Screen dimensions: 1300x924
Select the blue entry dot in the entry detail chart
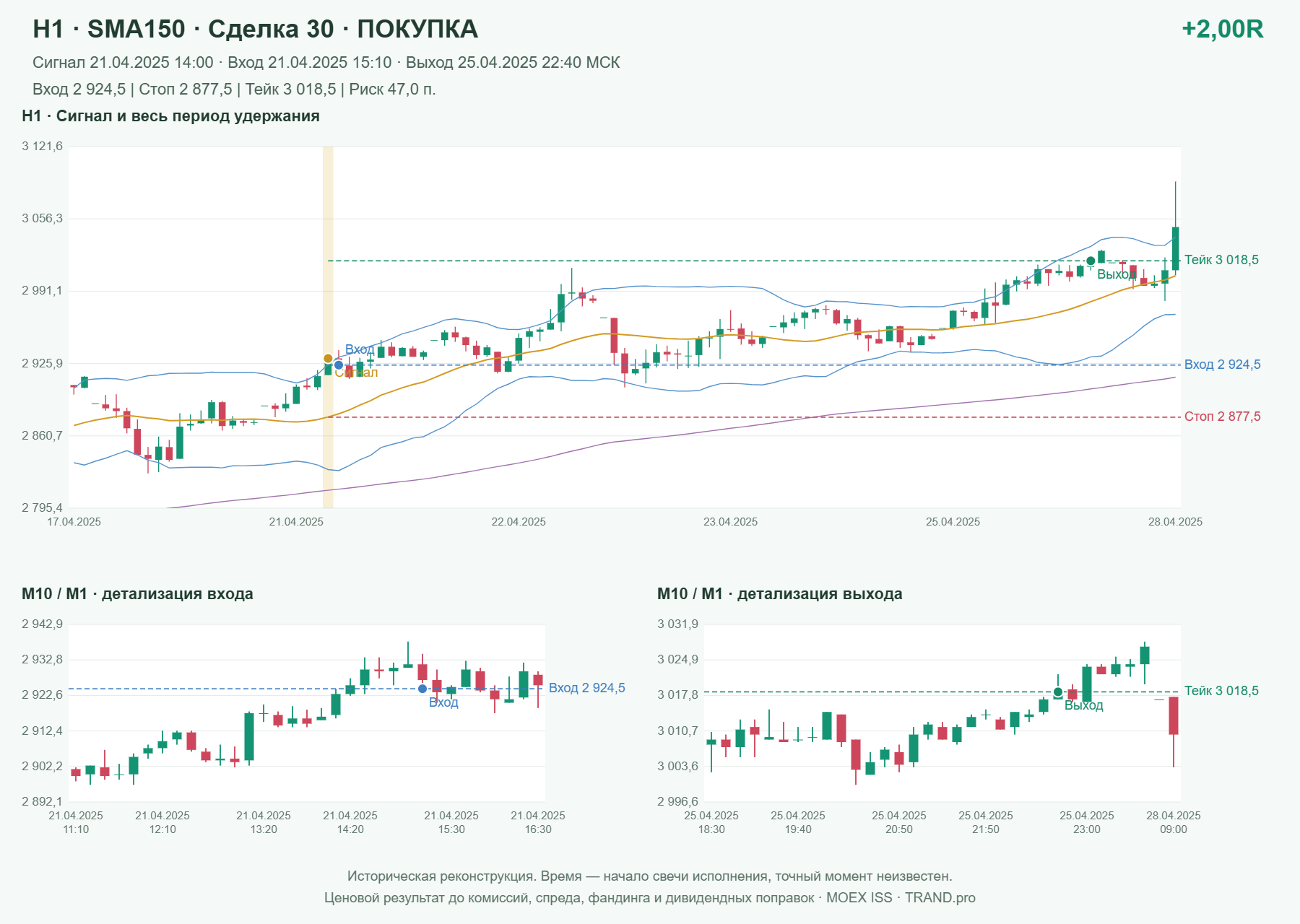(422, 689)
